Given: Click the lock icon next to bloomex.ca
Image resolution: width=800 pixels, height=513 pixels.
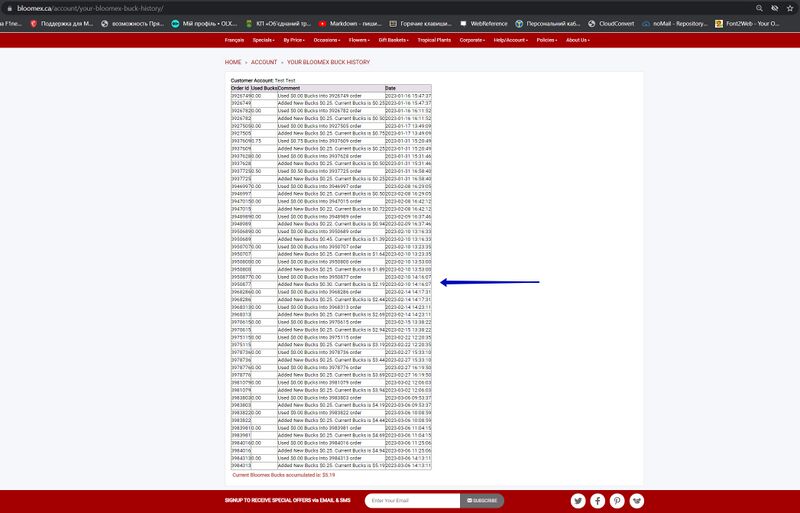Looking at the screenshot, I should [x=9, y=9].
